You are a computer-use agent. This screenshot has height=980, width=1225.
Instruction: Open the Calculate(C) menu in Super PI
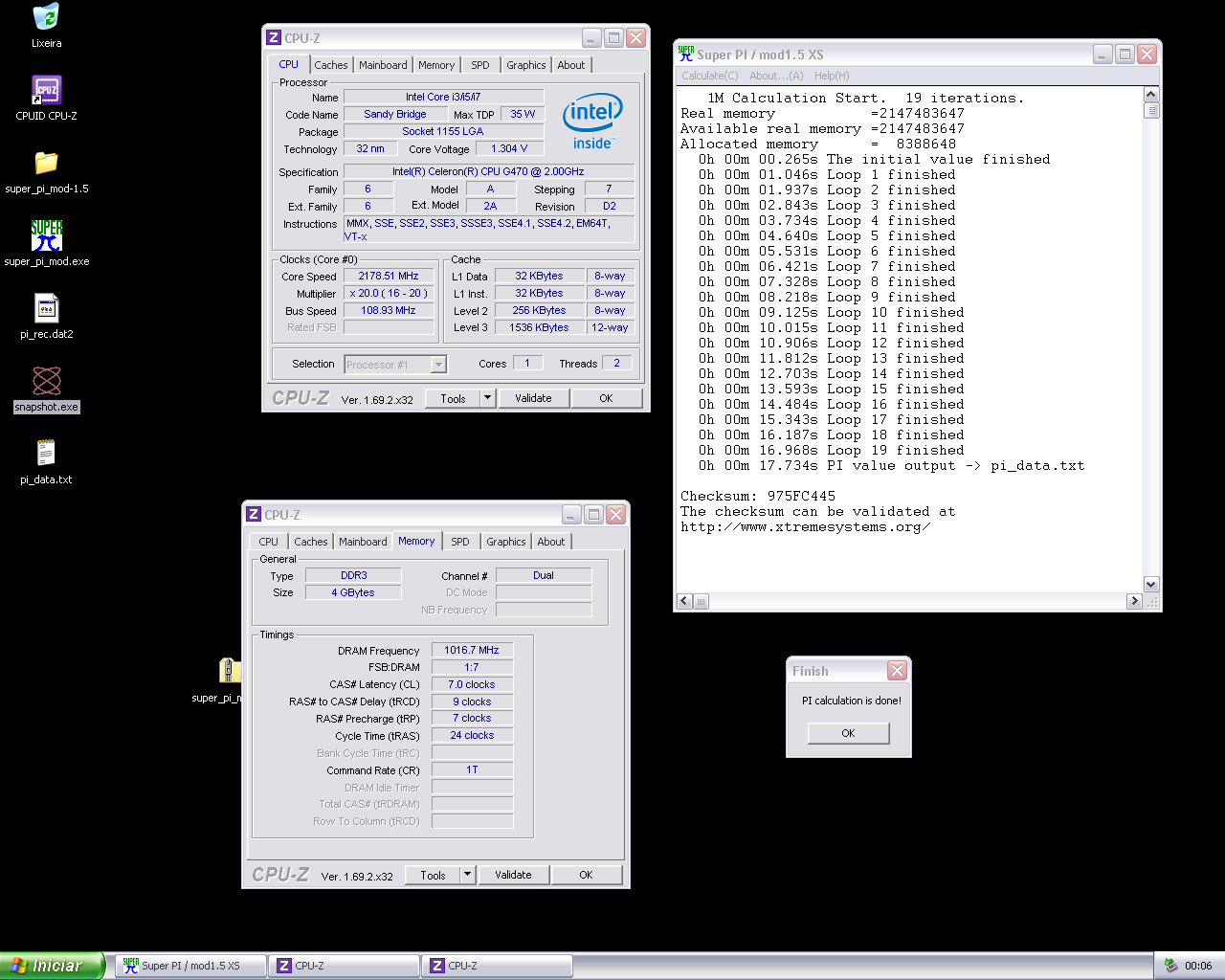(710, 76)
